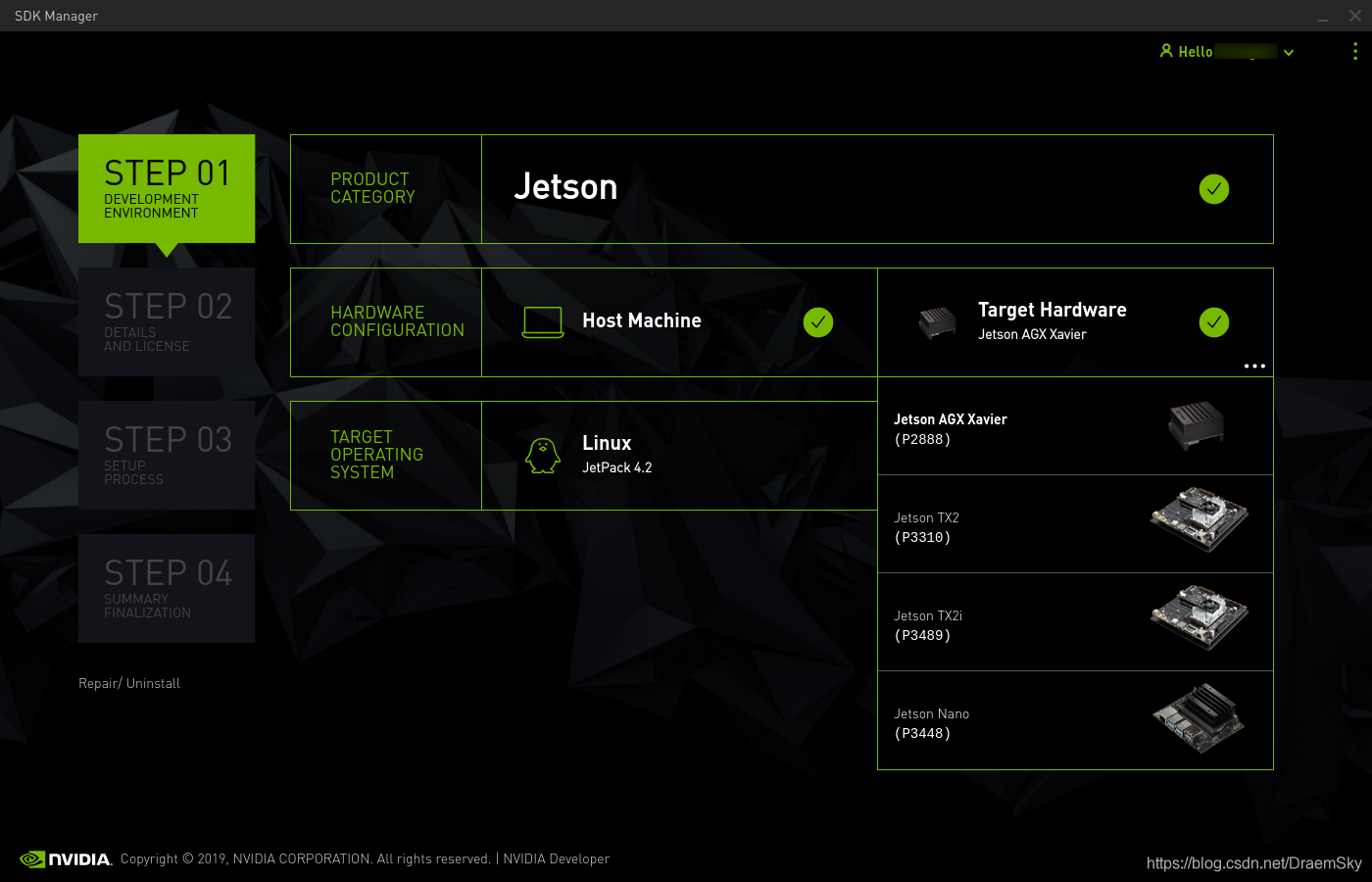1372x882 pixels.
Task: Click the Host Machine label
Action: [x=642, y=320]
